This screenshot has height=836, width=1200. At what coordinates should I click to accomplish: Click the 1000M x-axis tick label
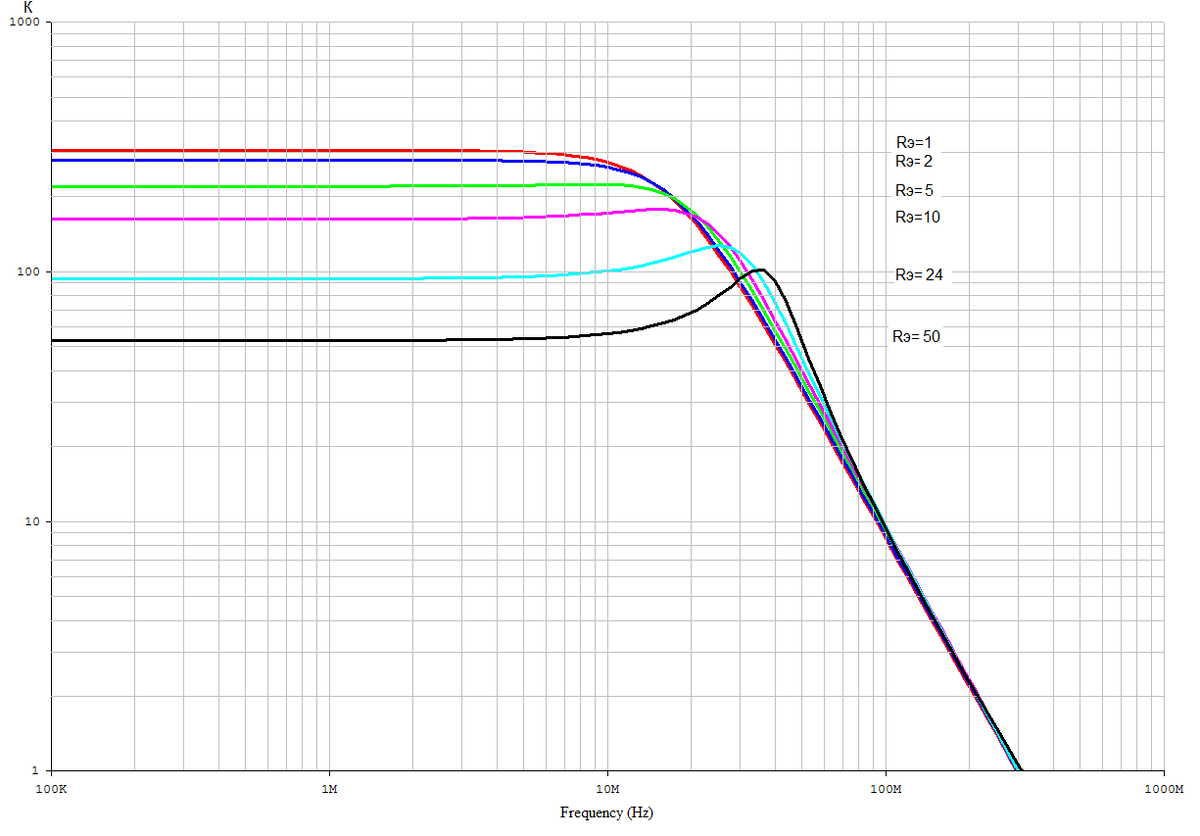point(1163,789)
